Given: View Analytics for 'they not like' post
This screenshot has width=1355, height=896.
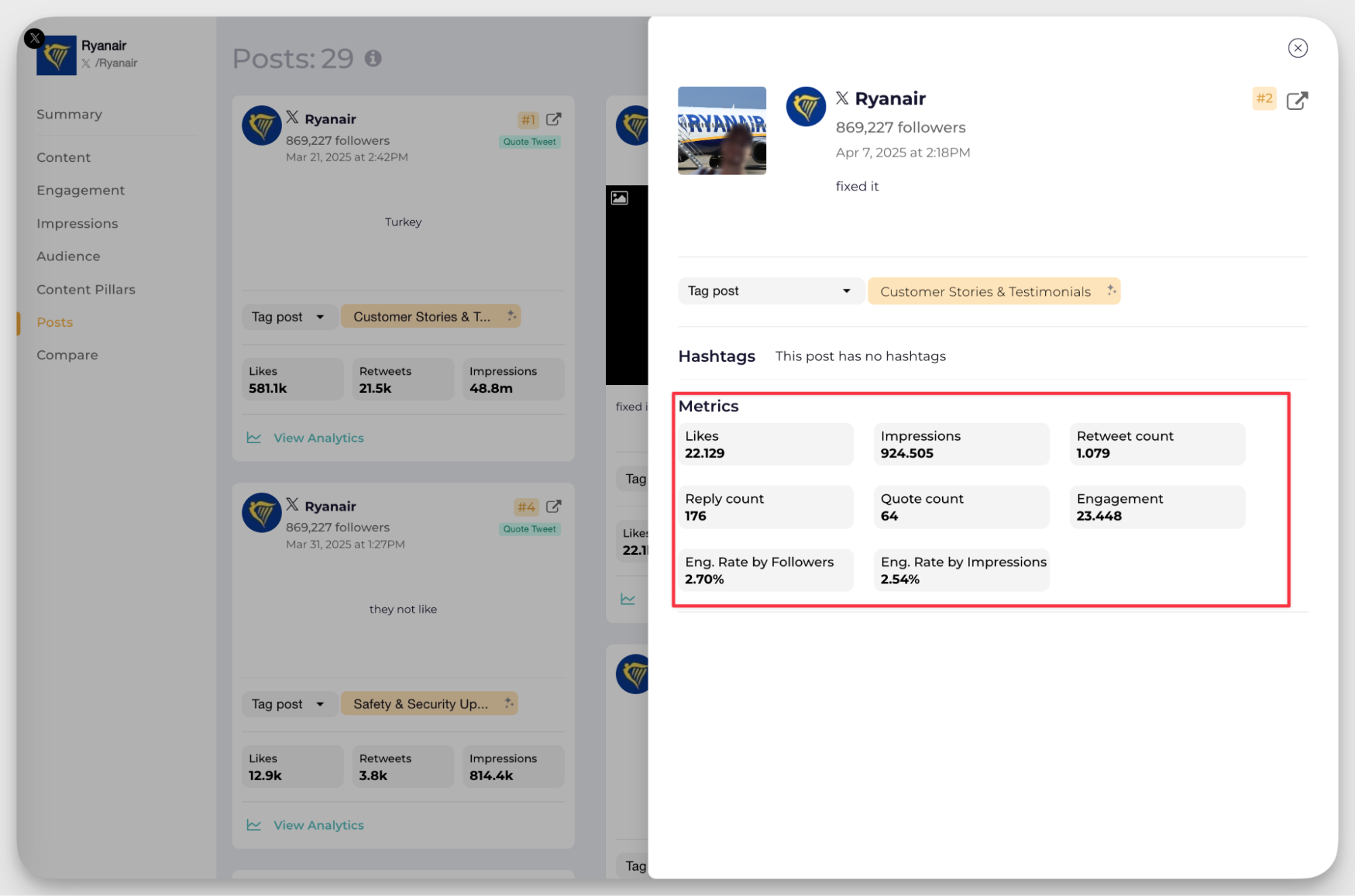Looking at the screenshot, I should [x=319, y=825].
